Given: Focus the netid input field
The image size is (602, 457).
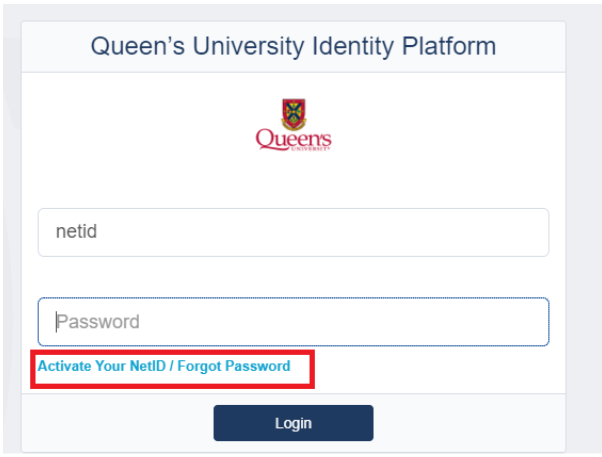Looking at the screenshot, I should click(x=293, y=232).
